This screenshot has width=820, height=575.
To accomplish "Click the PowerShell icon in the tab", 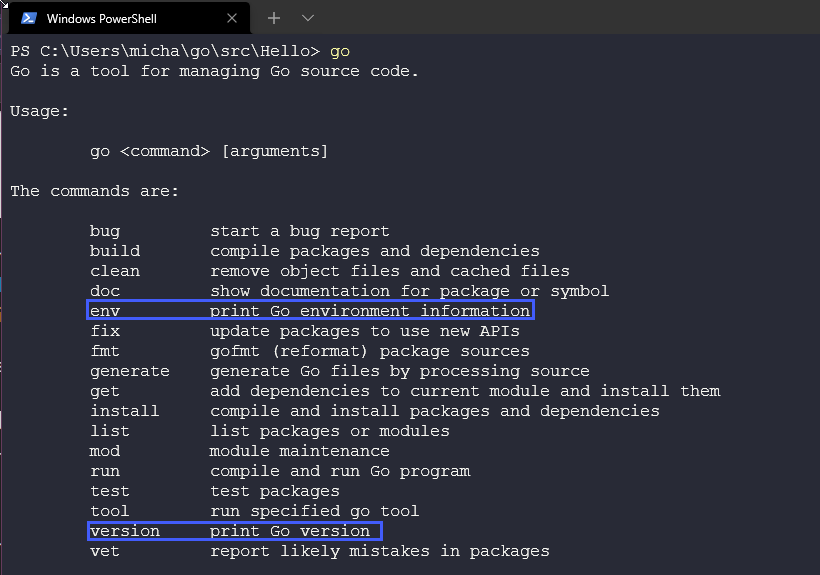I will pyautogui.click(x=29, y=18).
